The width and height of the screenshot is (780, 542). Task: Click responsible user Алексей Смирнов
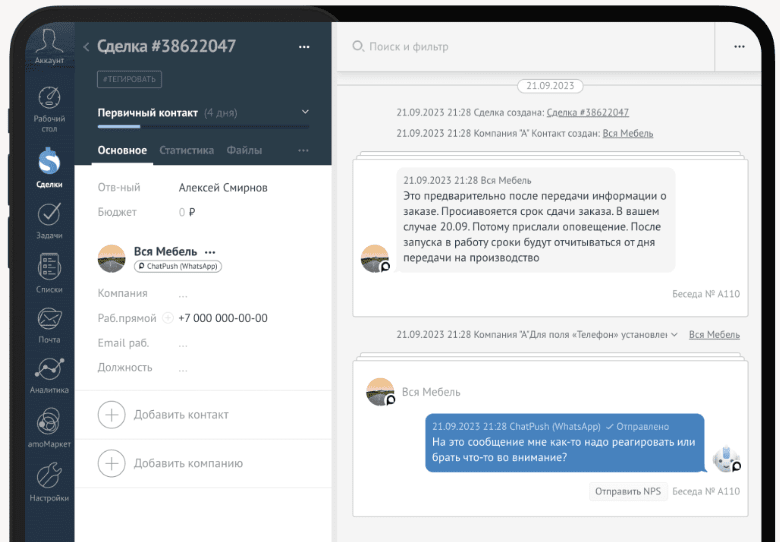pyautogui.click(x=223, y=187)
